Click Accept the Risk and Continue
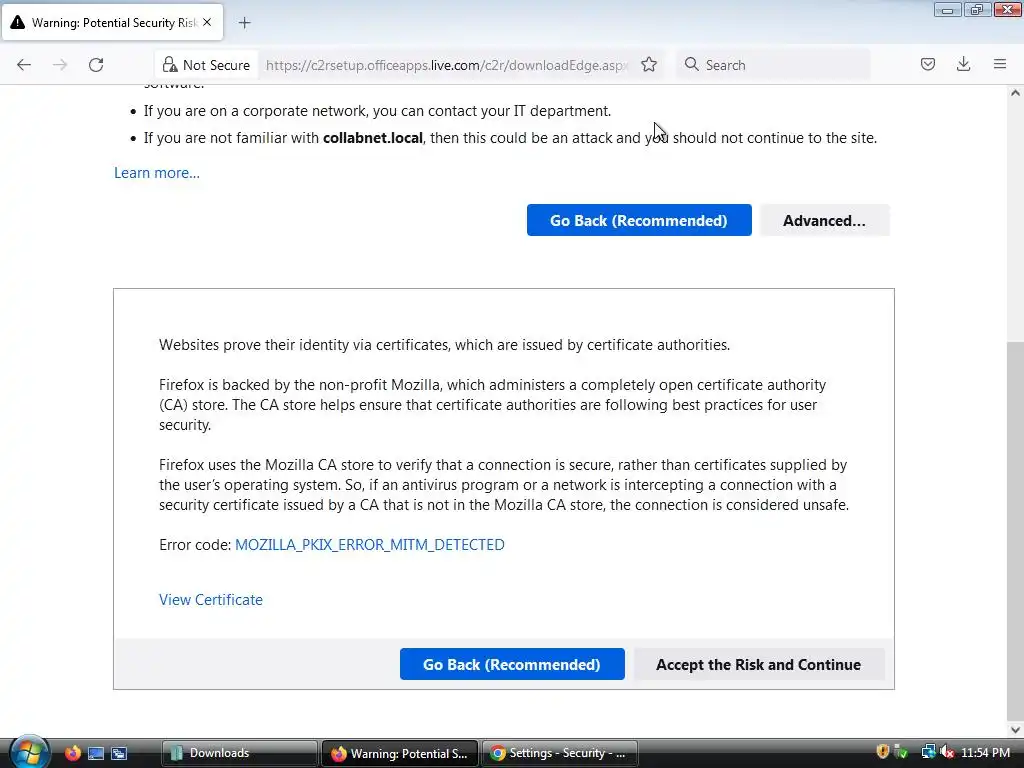 pos(758,664)
